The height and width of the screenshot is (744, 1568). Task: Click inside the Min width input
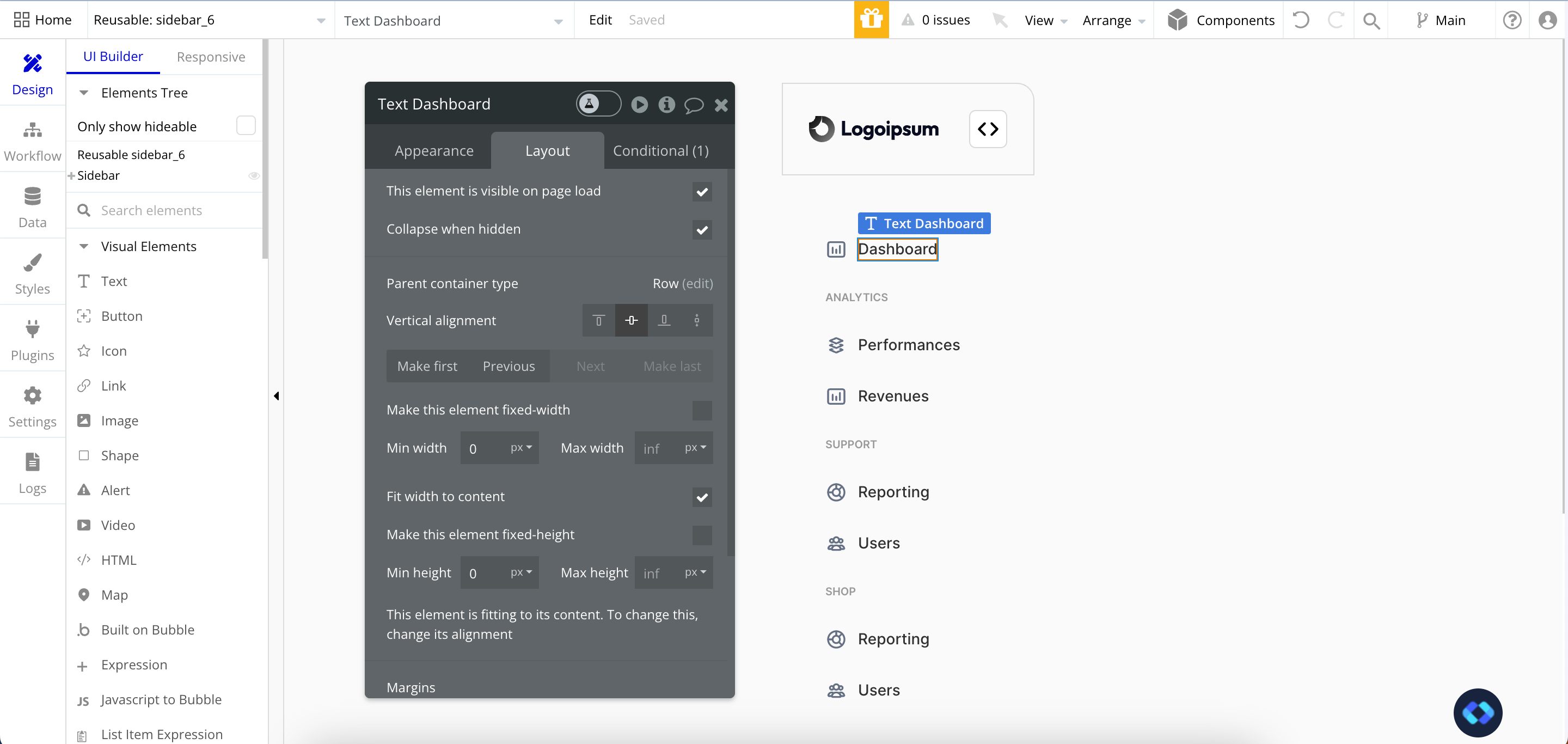tap(484, 448)
